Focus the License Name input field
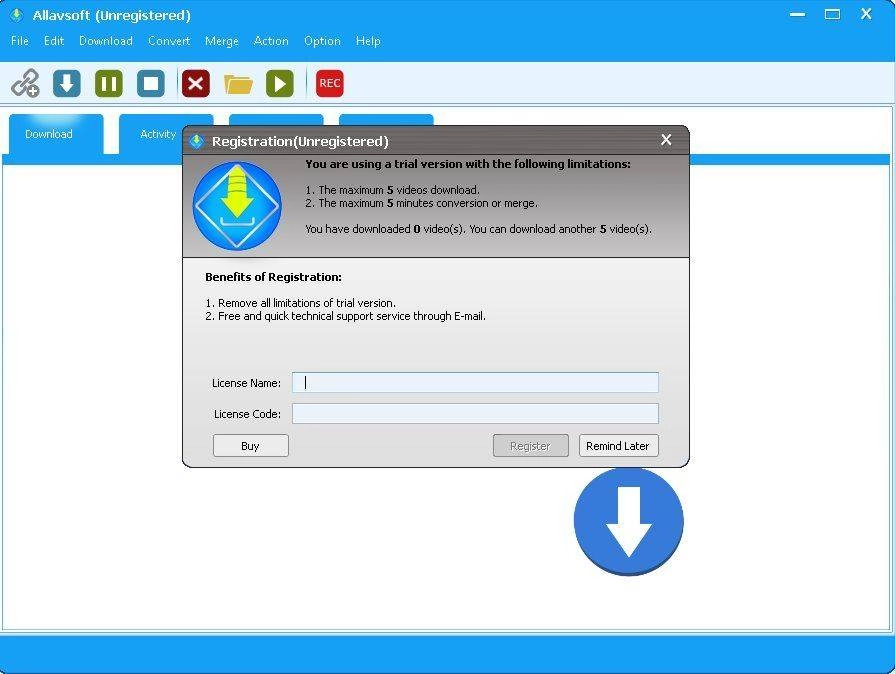 475,382
